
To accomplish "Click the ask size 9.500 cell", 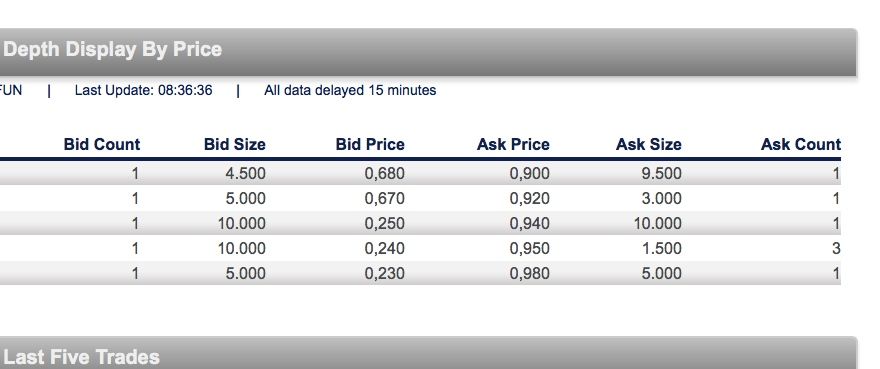I will 661,174.
